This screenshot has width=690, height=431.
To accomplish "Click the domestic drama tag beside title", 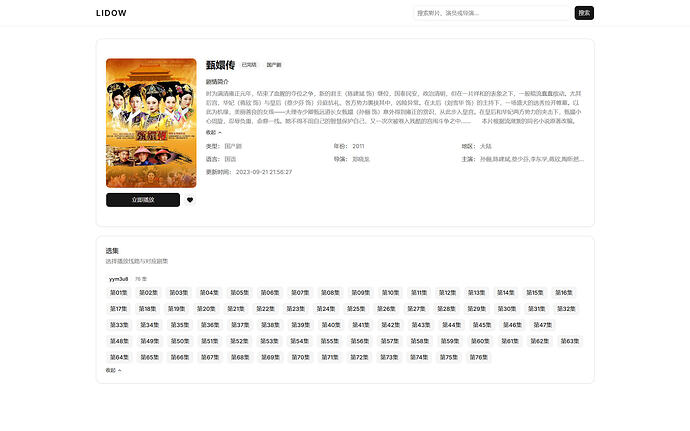I will tap(274, 65).
